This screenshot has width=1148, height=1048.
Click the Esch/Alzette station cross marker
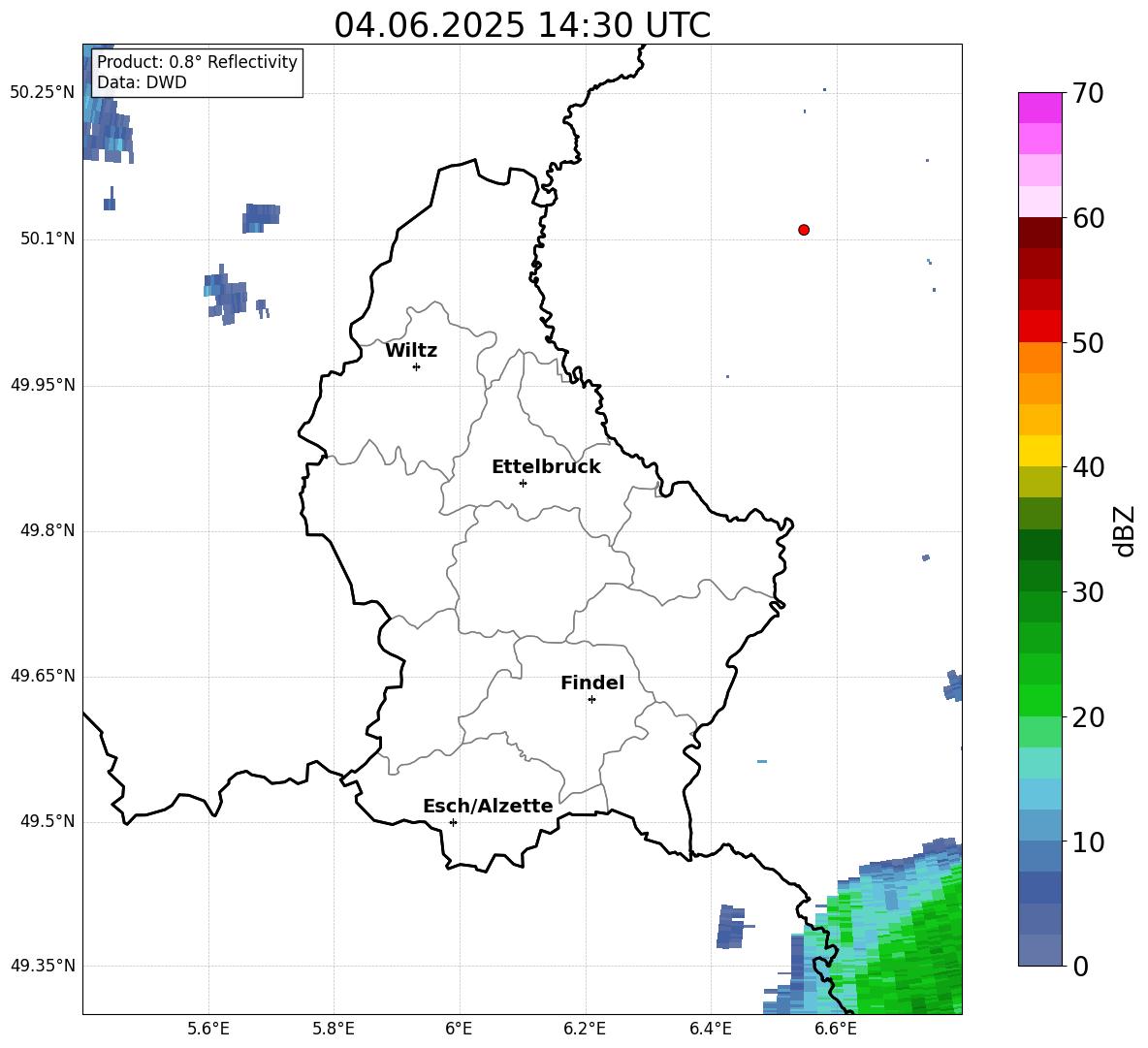tap(453, 822)
